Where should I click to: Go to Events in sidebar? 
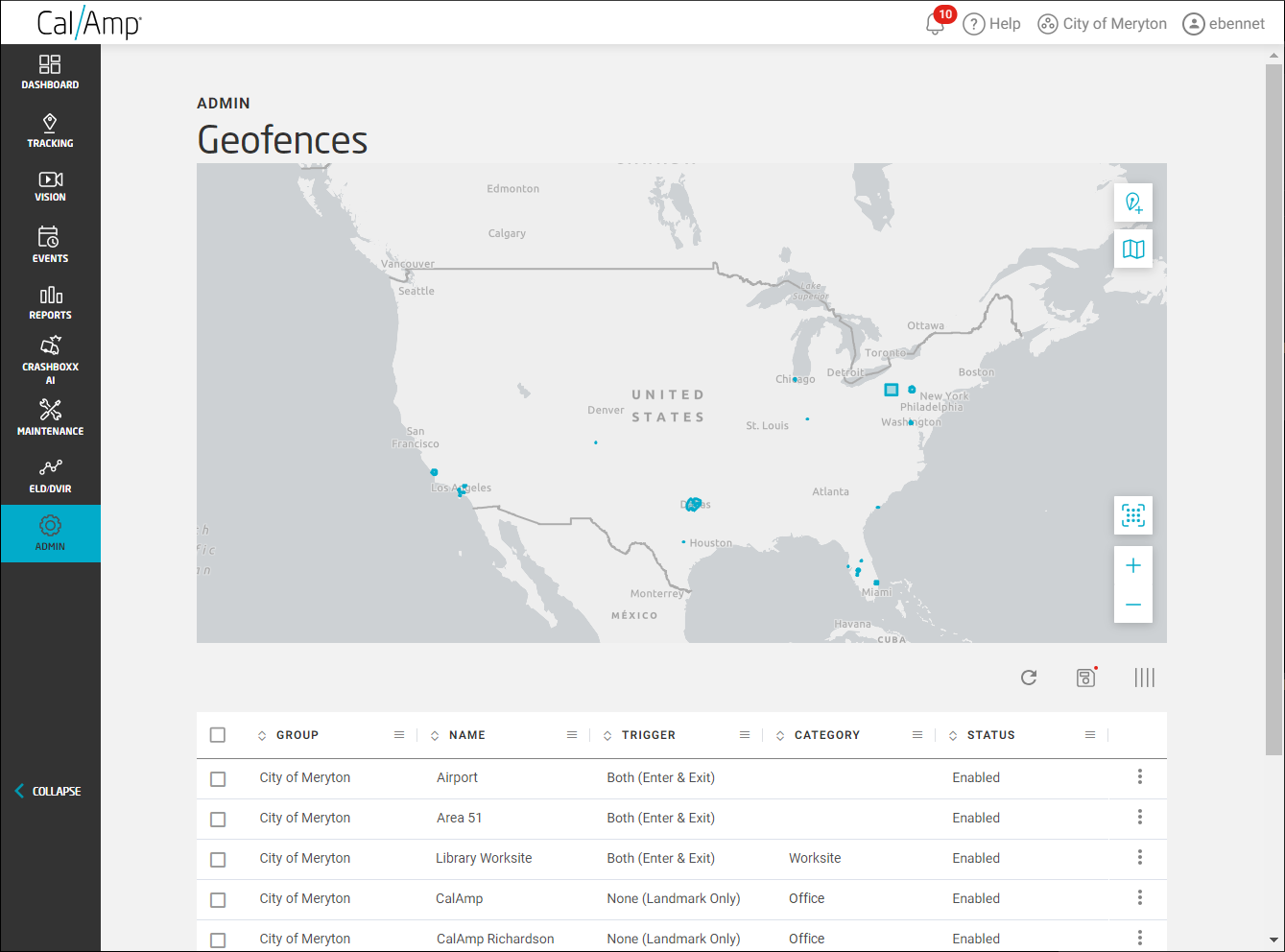tap(50, 244)
